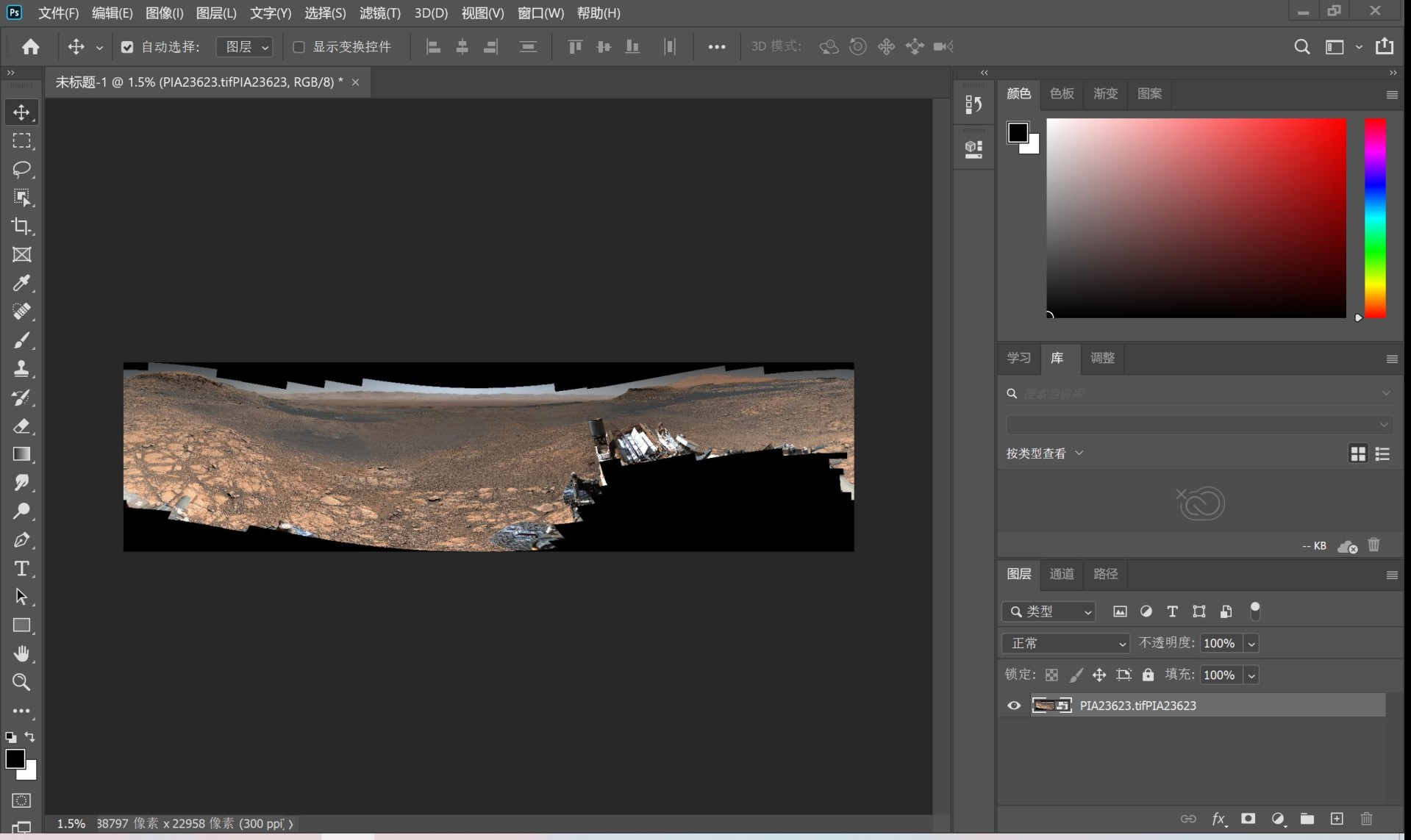1411x840 pixels.
Task: Activate the Hand tool
Action: pos(21,653)
